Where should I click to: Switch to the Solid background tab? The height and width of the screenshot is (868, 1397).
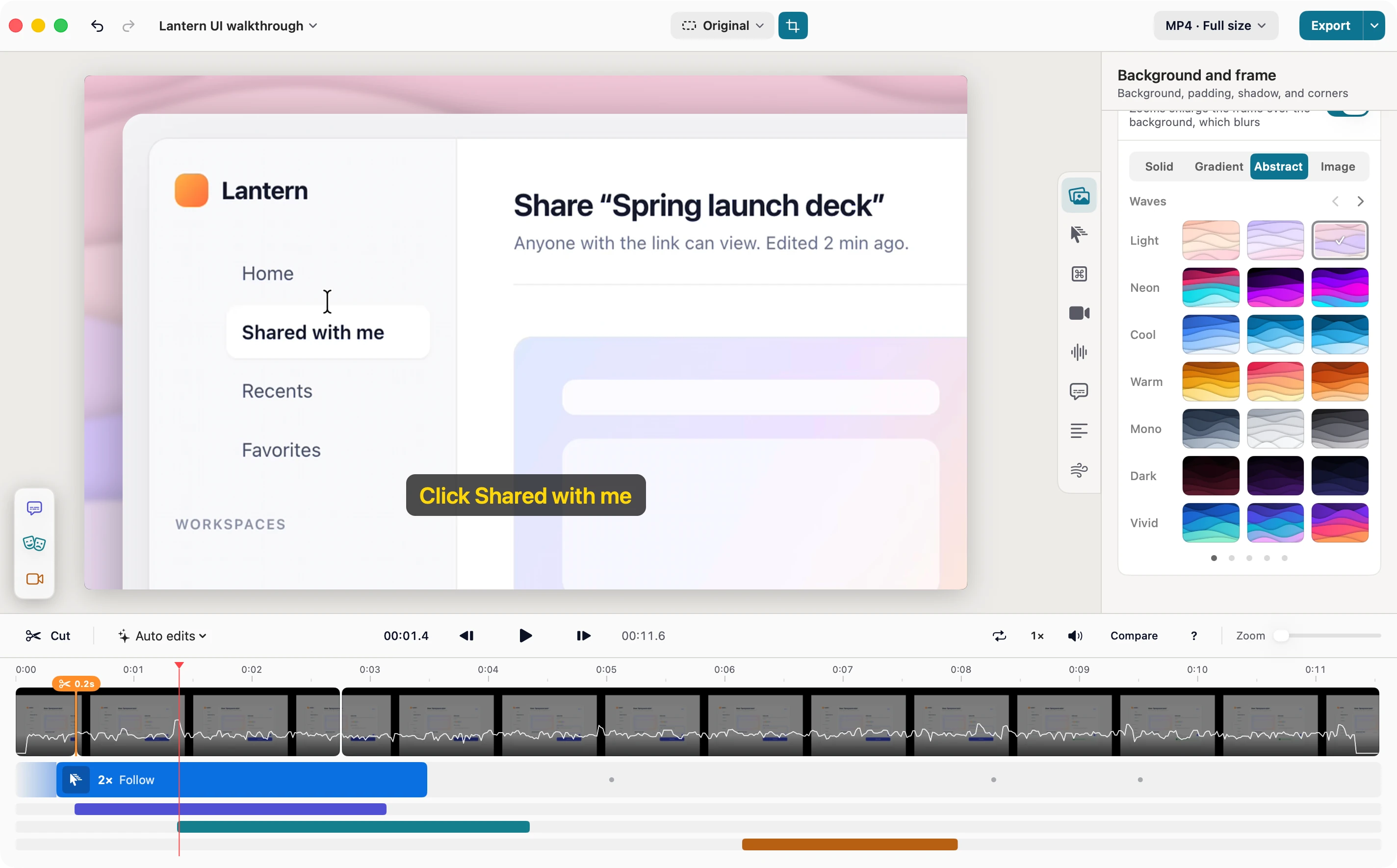pos(1159,166)
